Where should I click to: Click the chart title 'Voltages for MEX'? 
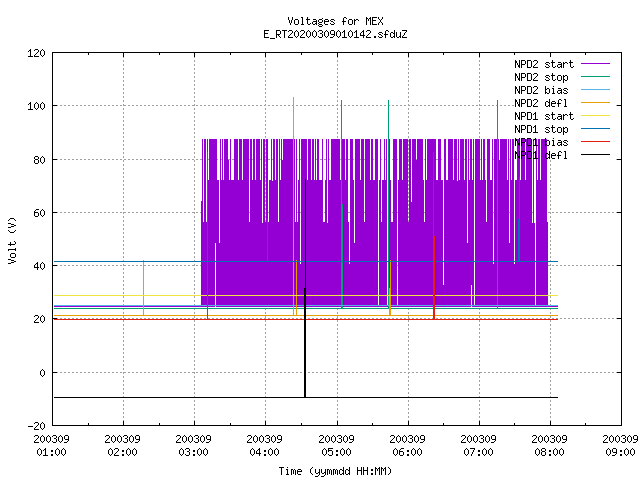(335, 21)
